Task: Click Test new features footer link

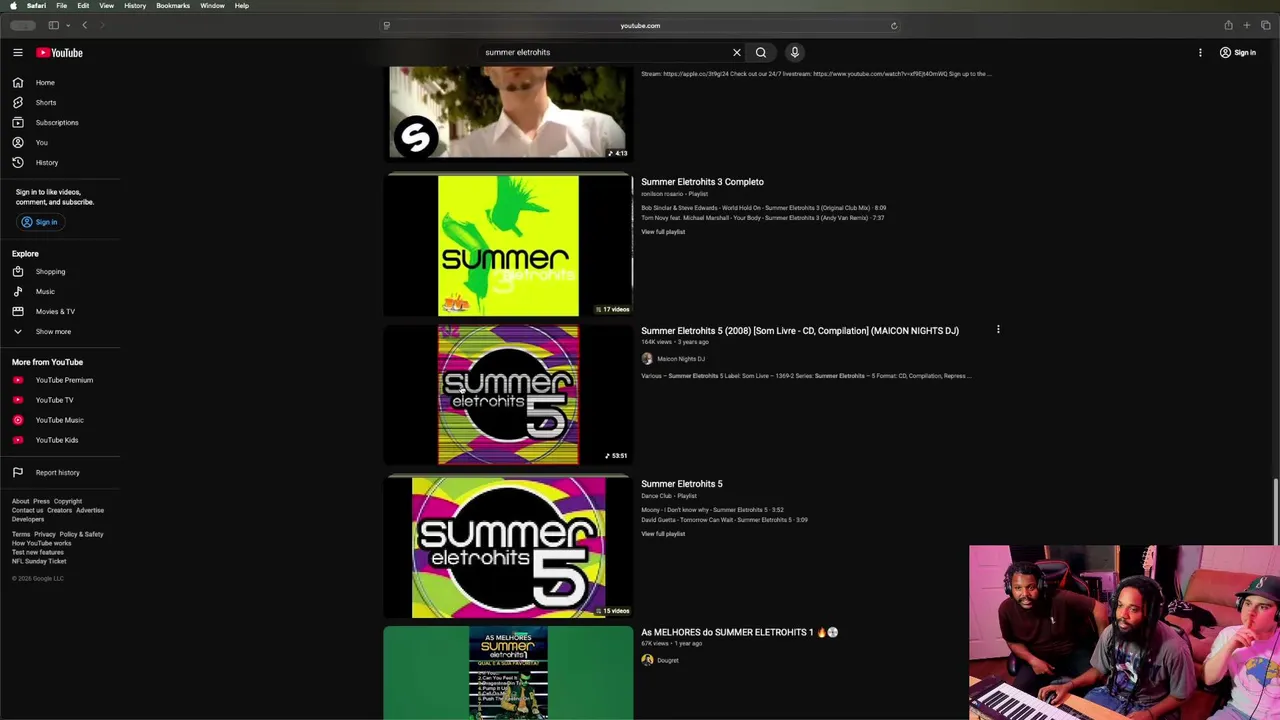Action: [38, 552]
